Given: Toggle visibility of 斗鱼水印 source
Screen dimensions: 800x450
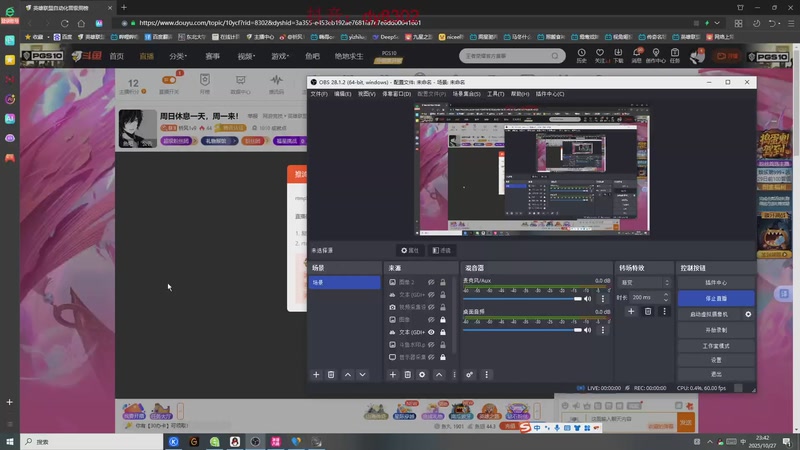Looking at the screenshot, I should 431,344.
